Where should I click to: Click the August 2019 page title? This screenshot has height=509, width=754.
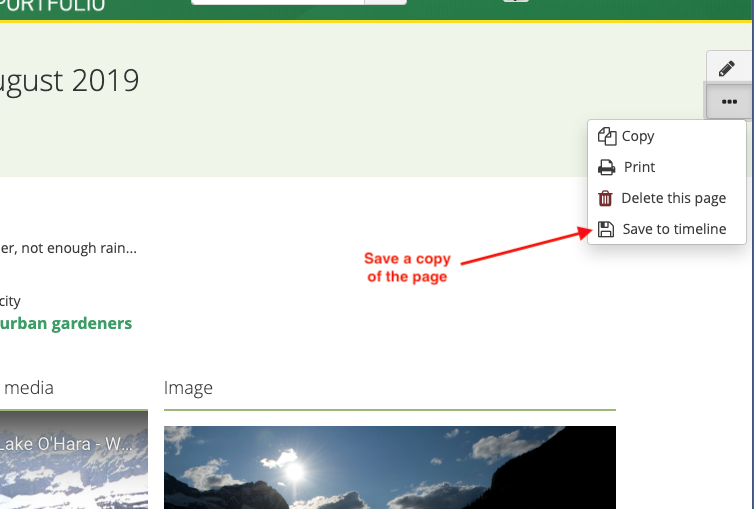[x=69, y=80]
